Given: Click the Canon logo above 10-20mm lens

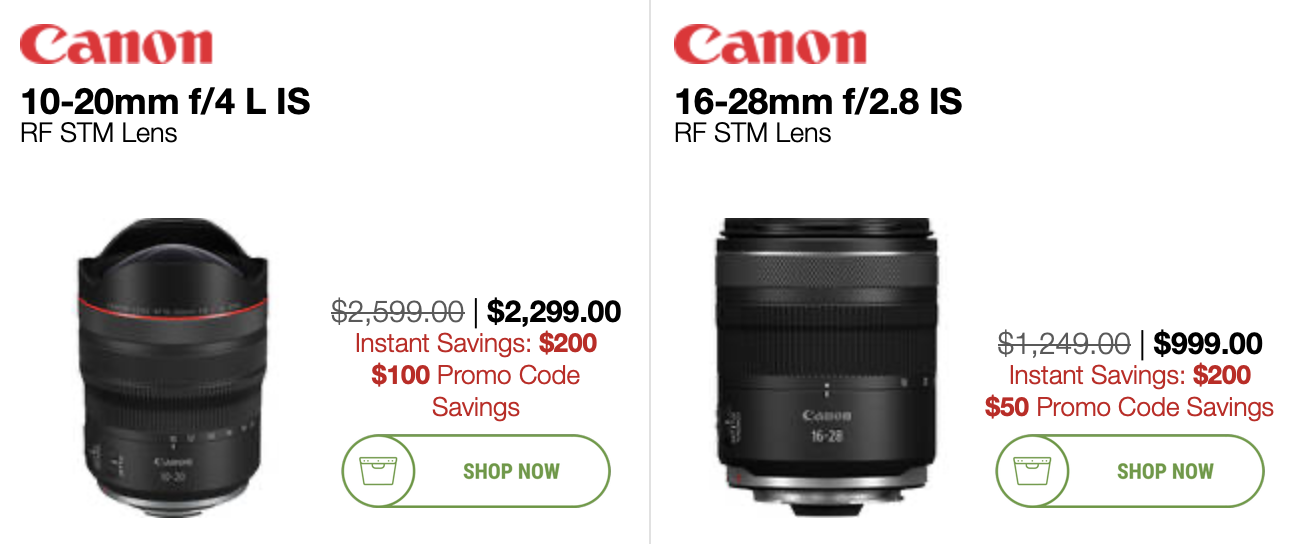Looking at the screenshot, I should click(116, 46).
